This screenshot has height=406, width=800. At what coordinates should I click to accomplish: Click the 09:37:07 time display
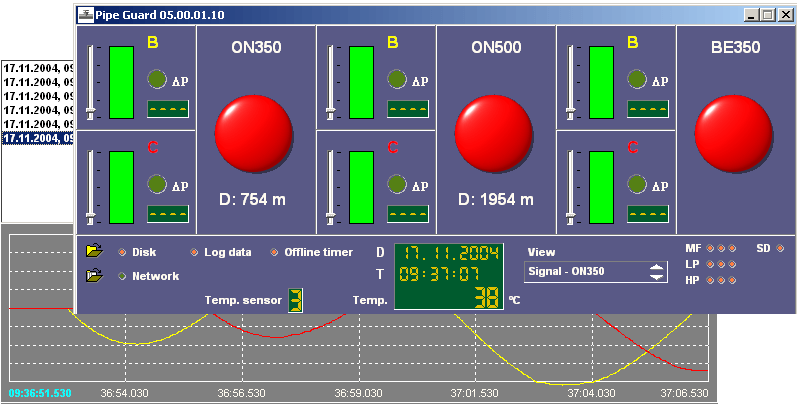439,274
